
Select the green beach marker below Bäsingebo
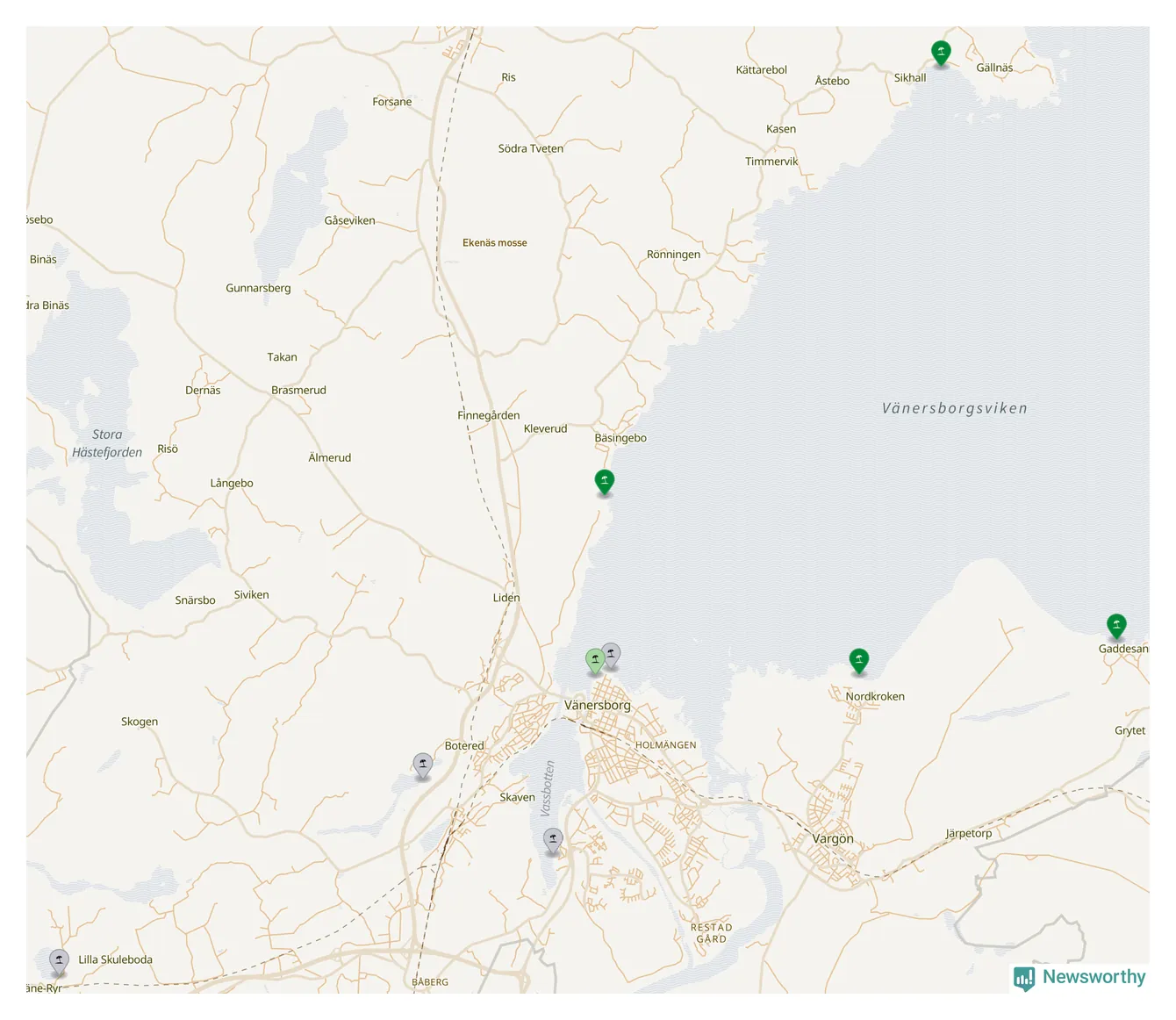[604, 482]
